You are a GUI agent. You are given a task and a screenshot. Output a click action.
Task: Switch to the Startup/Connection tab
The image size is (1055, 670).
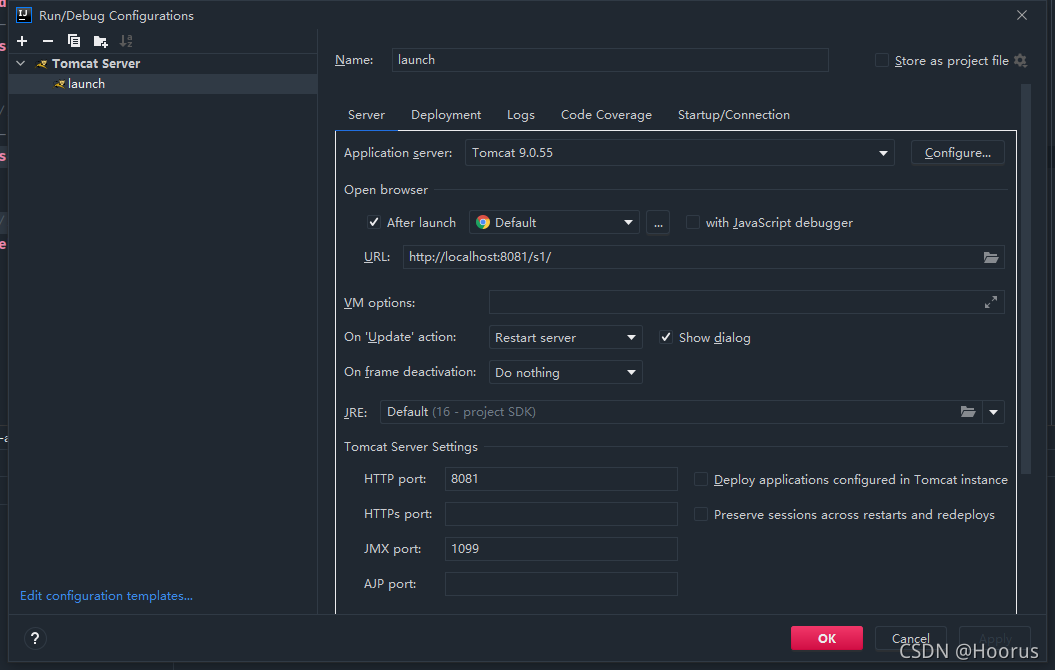(x=733, y=115)
